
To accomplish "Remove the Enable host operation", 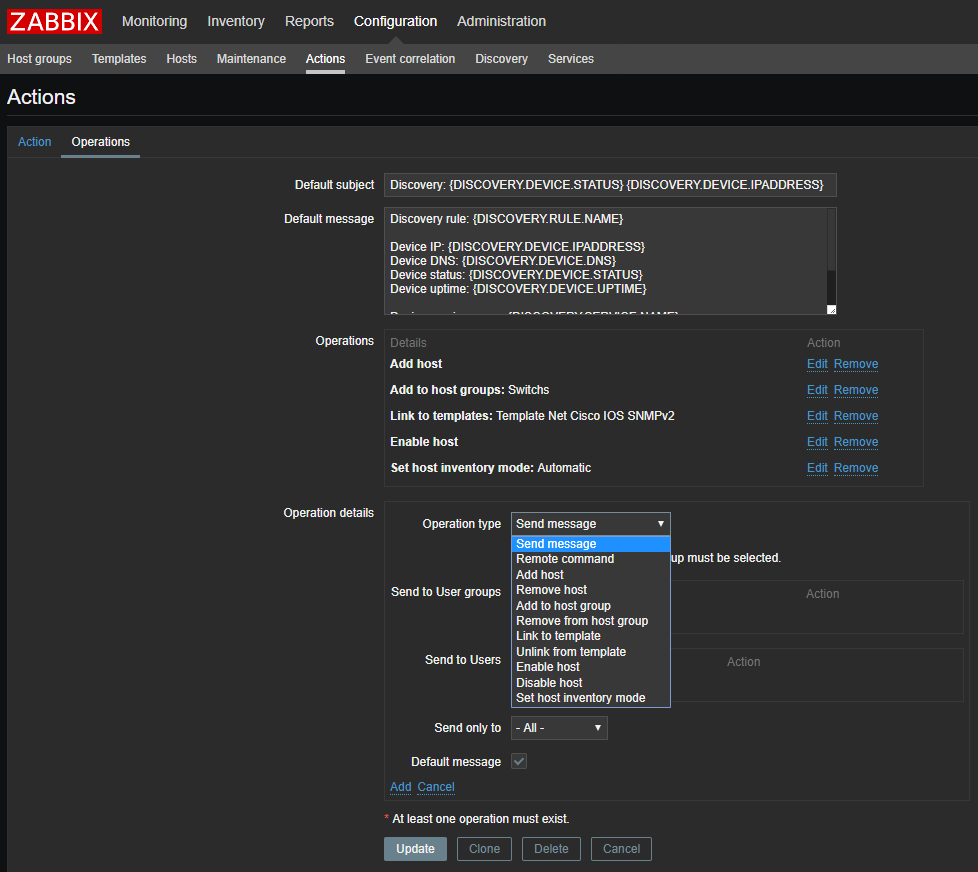I will [x=856, y=442].
